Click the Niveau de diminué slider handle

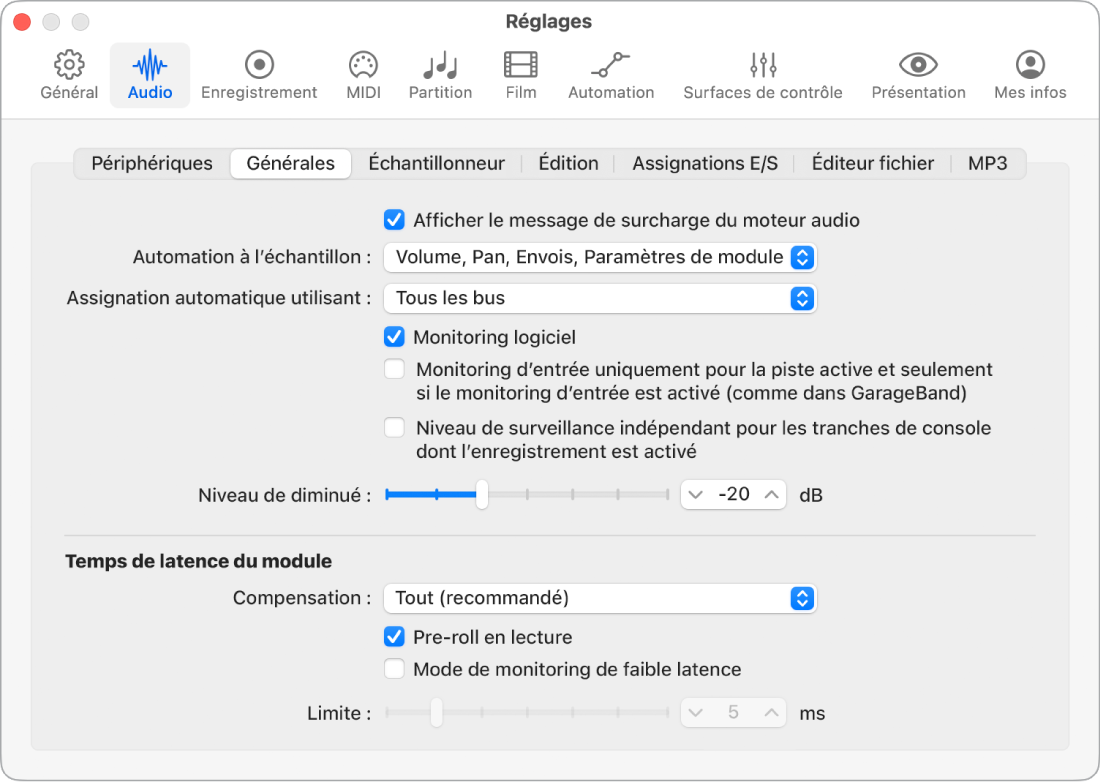click(x=481, y=494)
